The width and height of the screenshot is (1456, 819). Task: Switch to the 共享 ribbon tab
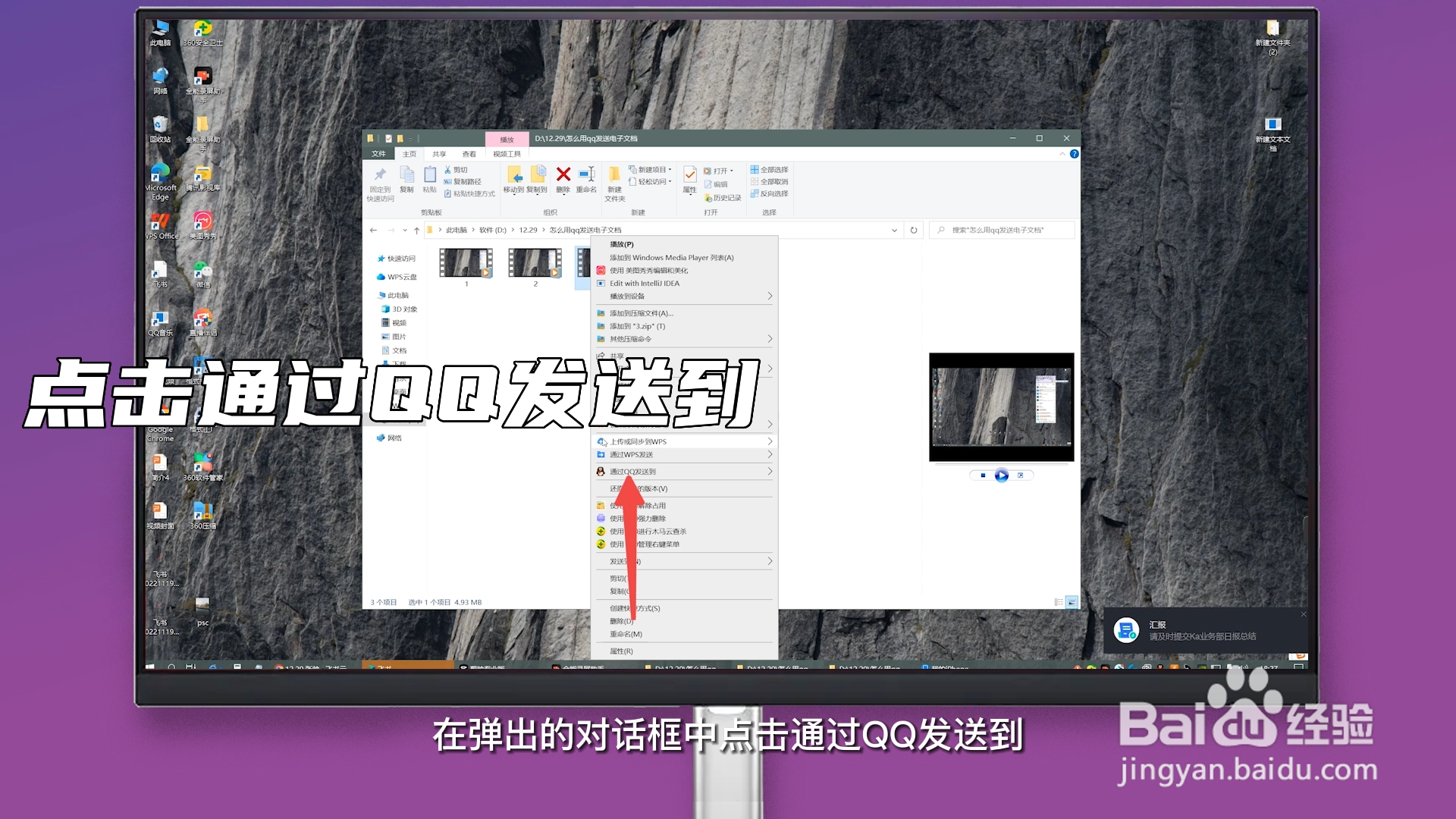[x=439, y=154]
